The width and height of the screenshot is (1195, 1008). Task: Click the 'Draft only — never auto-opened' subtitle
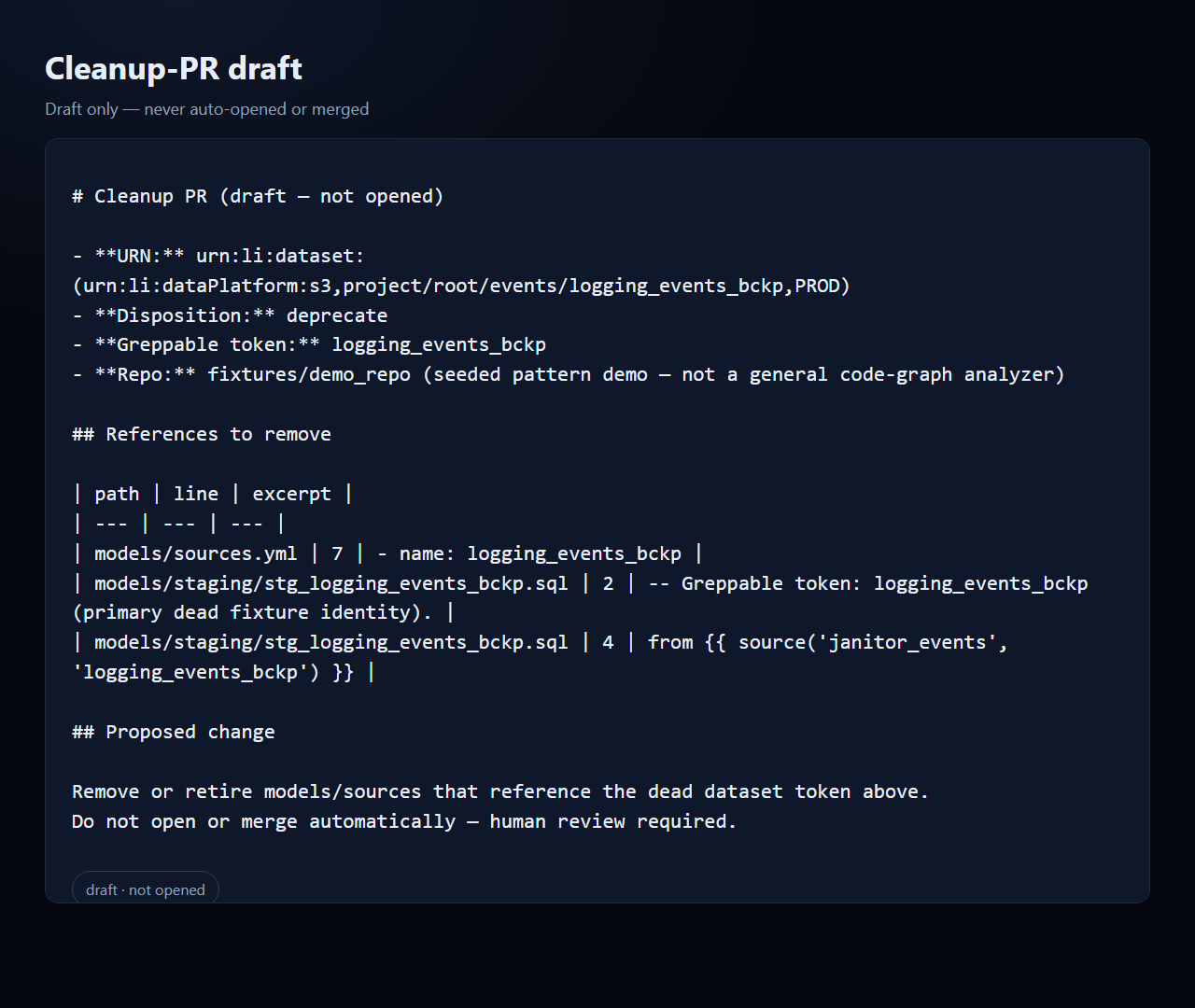pyautogui.click(x=207, y=109)
